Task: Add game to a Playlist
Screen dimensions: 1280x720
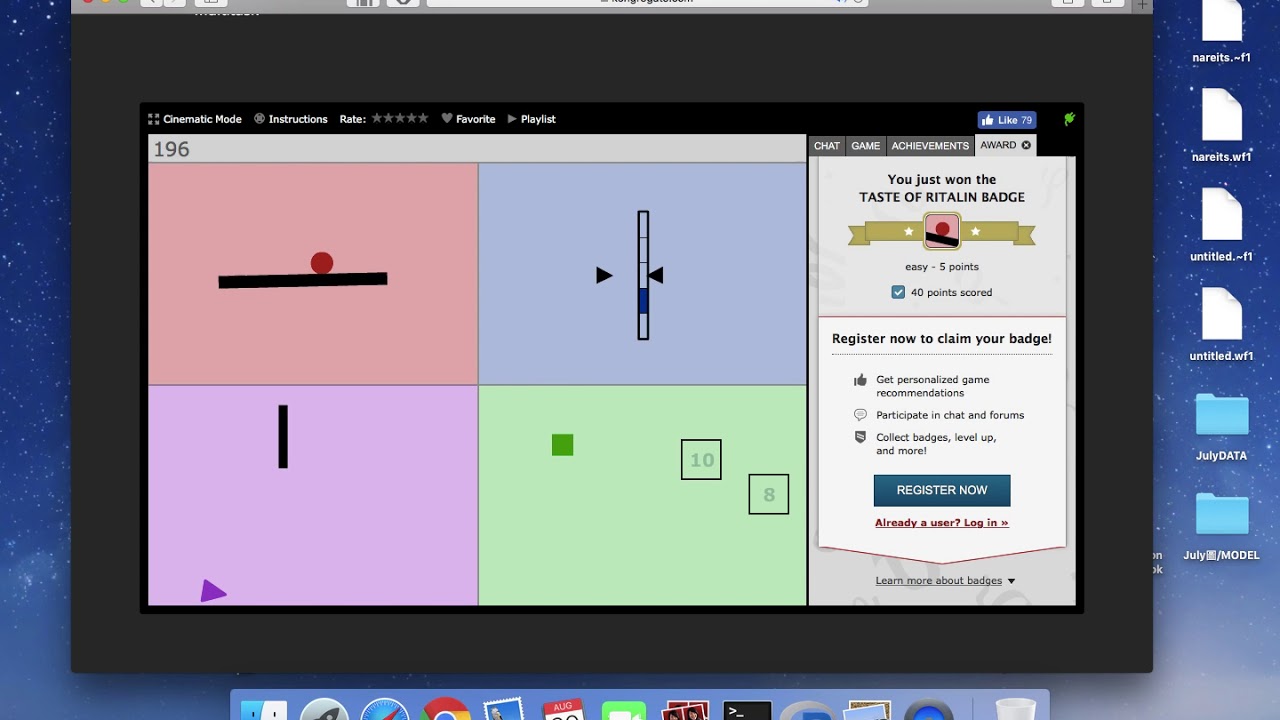Action: pyautogui.click(x=531, y=119)
